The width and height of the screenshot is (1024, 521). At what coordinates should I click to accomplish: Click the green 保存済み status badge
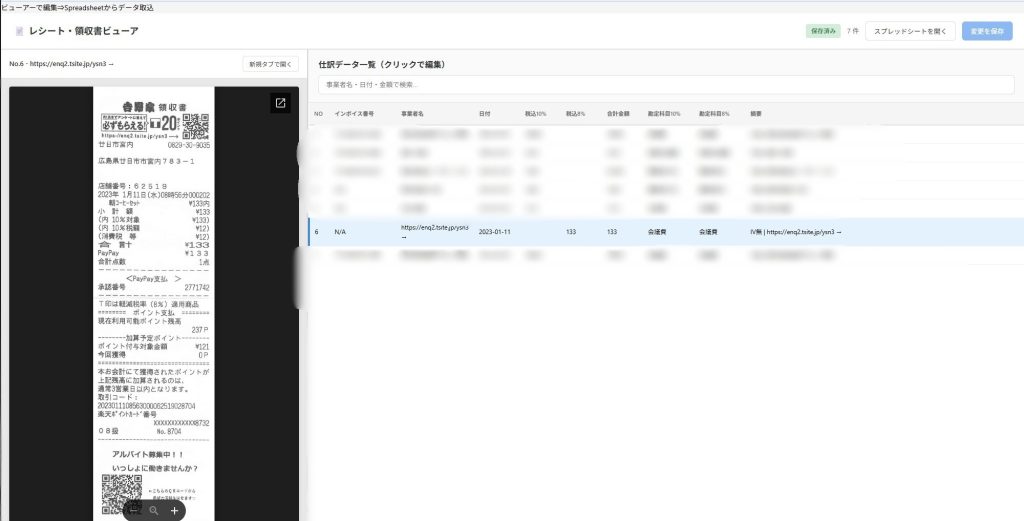823,31
